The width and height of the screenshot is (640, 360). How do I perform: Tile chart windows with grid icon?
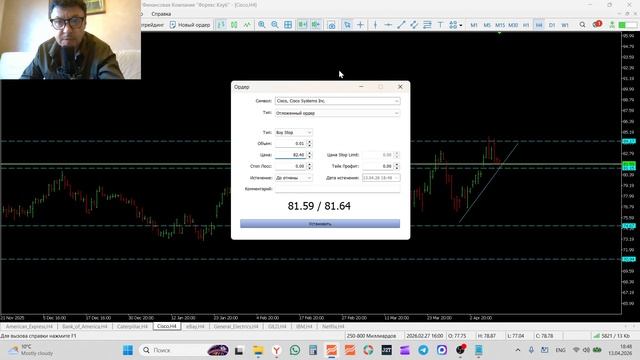tap(288, 25)
